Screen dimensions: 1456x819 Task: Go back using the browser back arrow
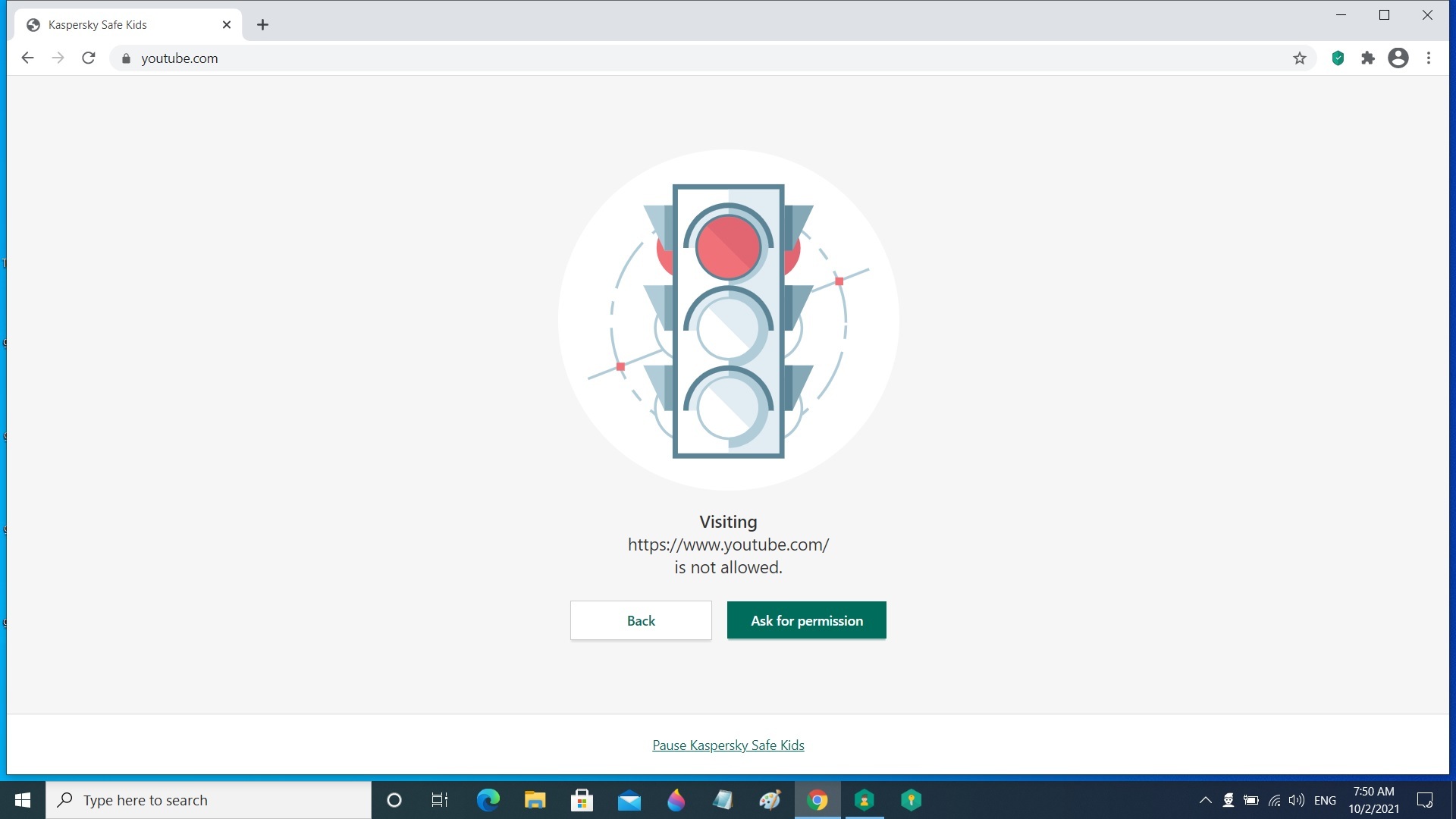click(28, 58)
